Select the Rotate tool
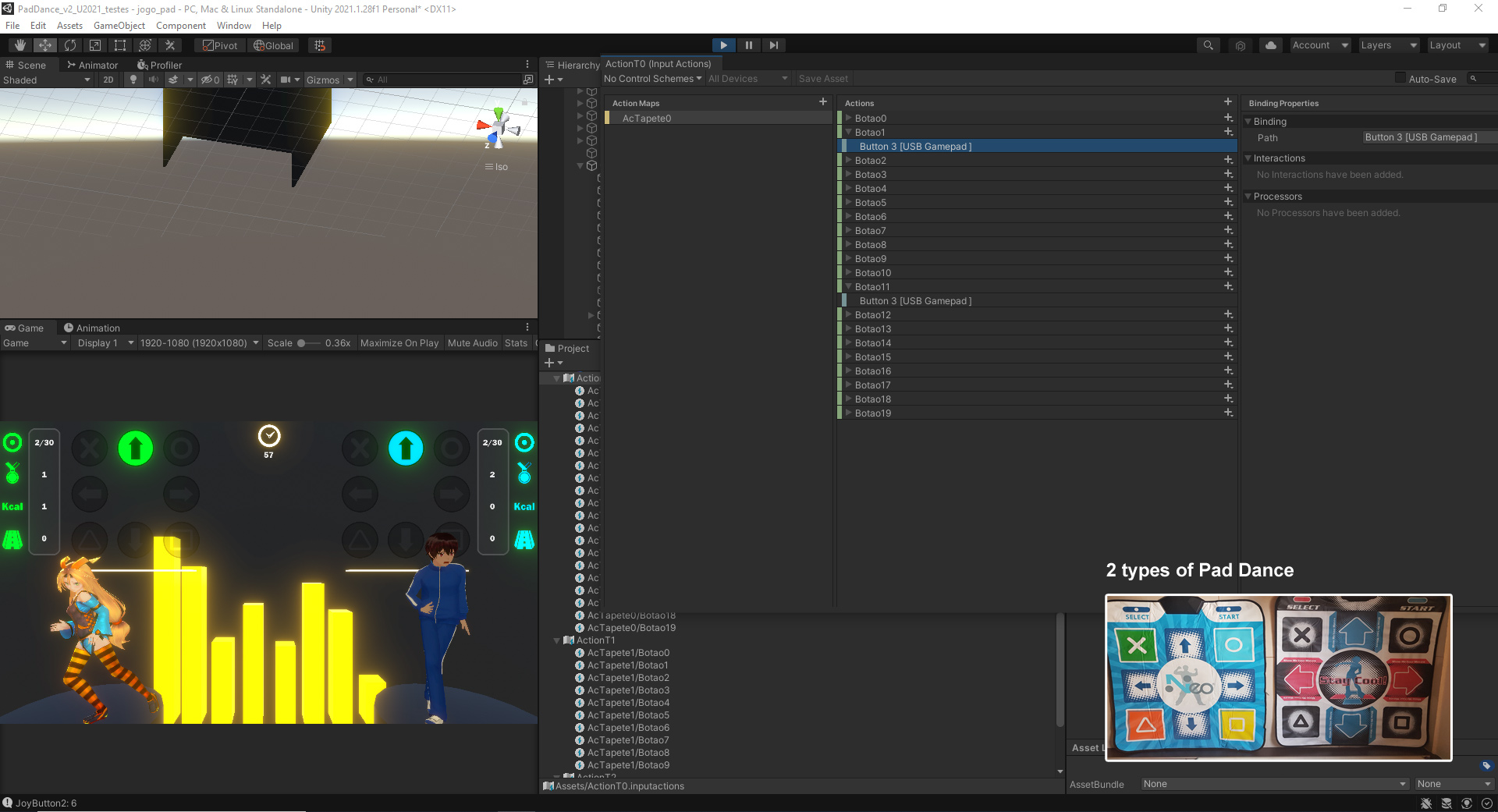 click(x=70, y=45)
